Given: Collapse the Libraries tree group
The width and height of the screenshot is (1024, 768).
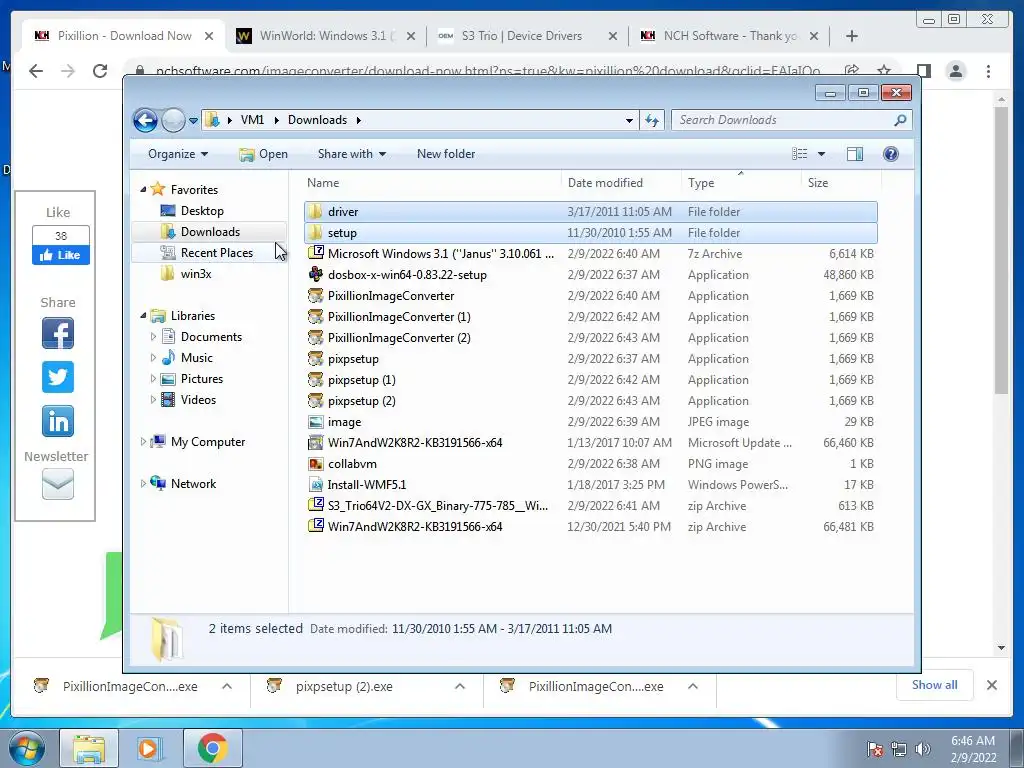Looking at the screenshot, I should tap(144, 315).
